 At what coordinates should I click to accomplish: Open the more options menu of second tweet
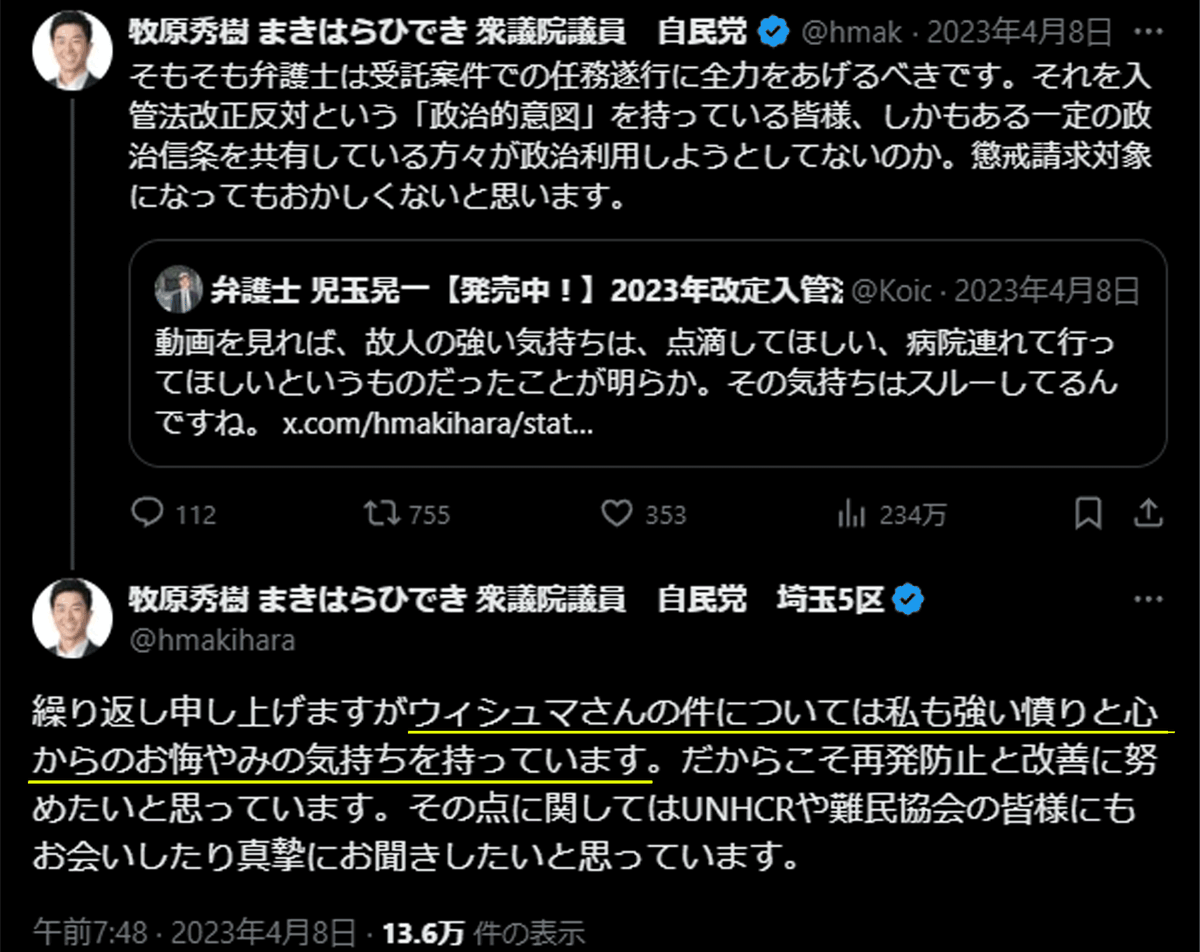pyautogui.click(x=1147, y=599)
